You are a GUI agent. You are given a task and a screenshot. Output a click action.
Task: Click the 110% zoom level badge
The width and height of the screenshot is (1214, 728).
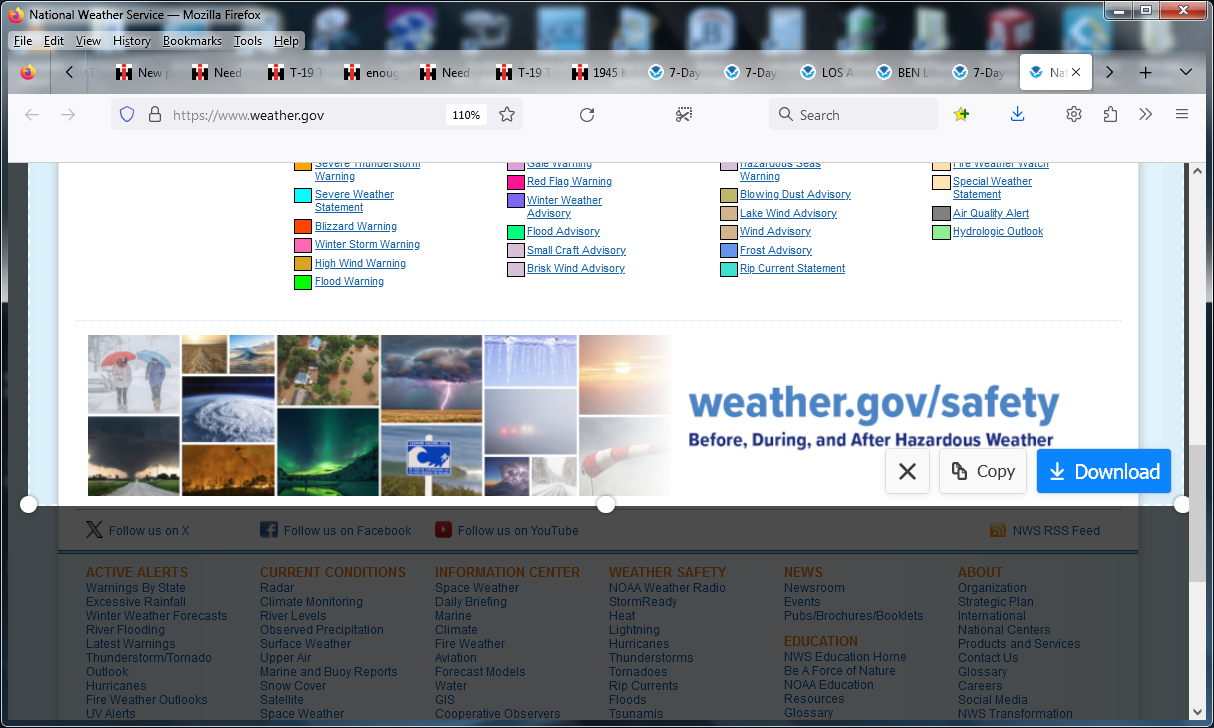(466, 115)
